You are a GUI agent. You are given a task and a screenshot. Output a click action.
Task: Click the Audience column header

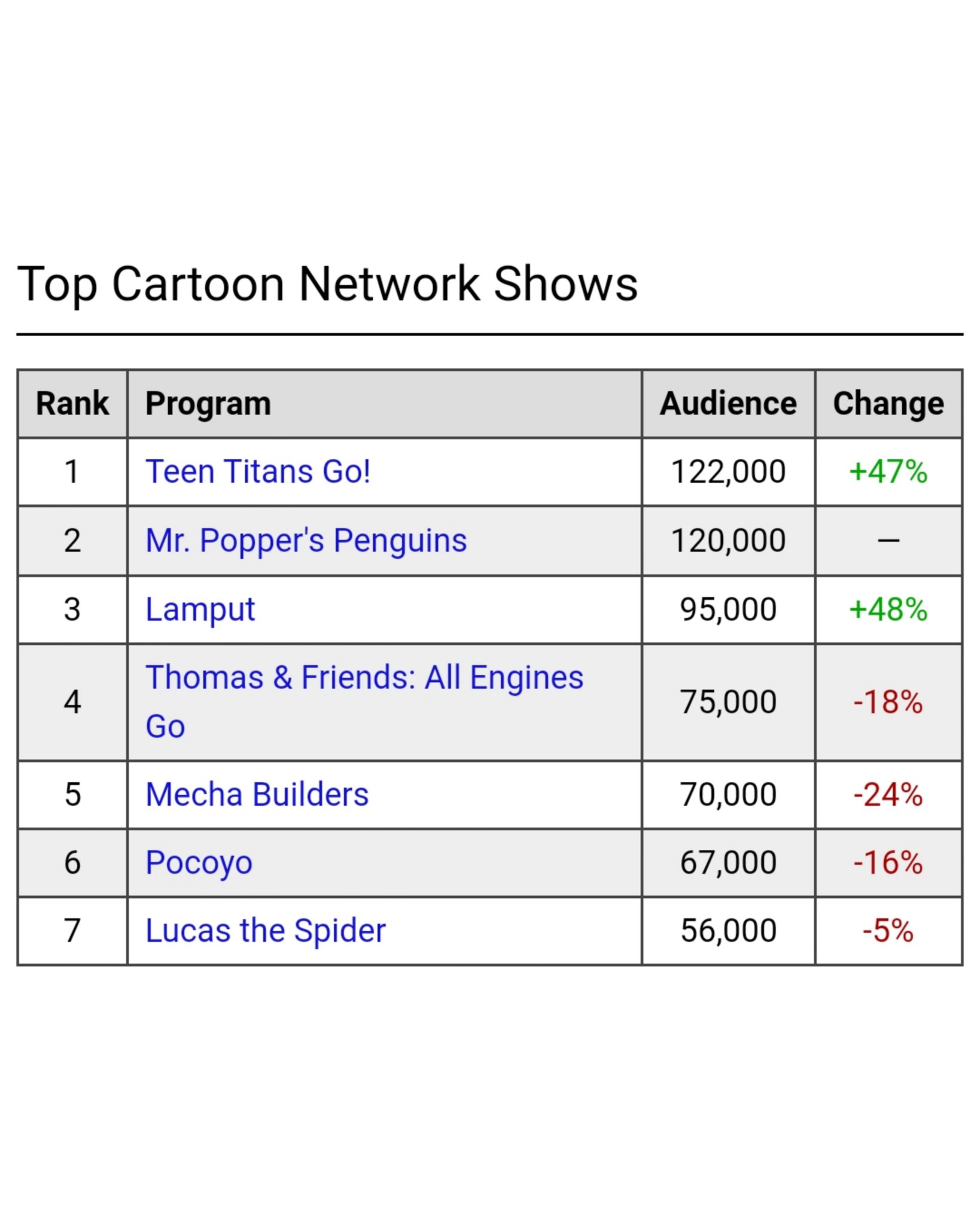(x=728, y=404)
